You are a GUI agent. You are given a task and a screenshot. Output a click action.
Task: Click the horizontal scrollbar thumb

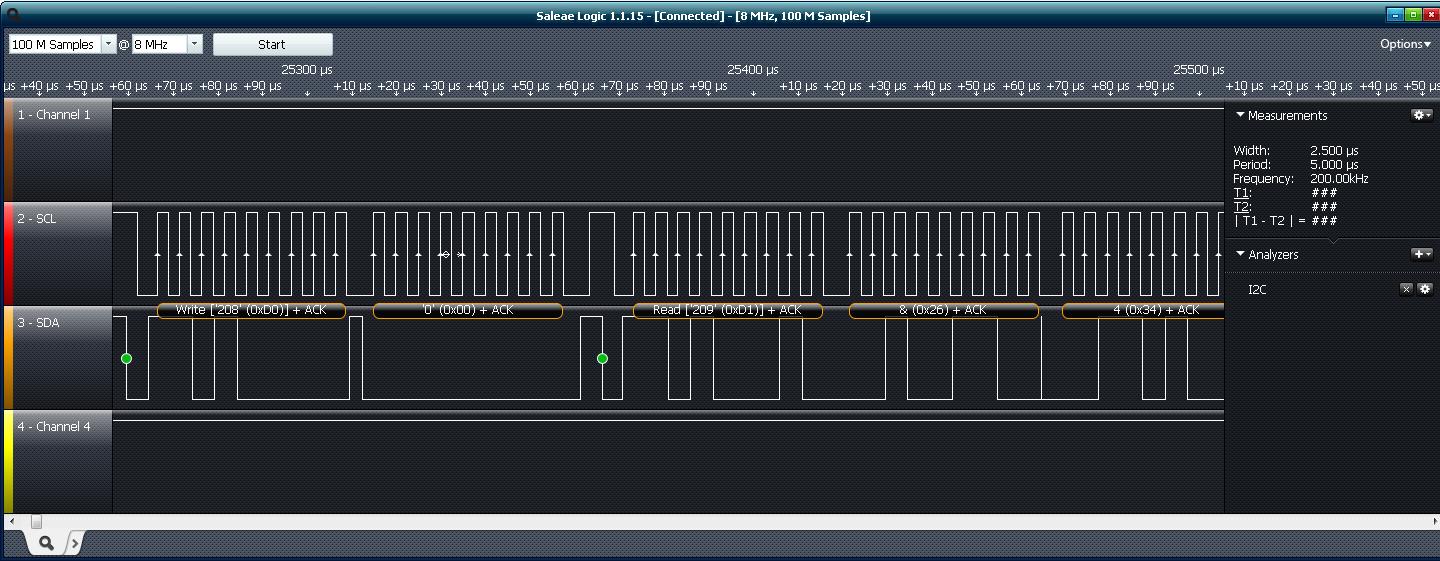point(36,521)
